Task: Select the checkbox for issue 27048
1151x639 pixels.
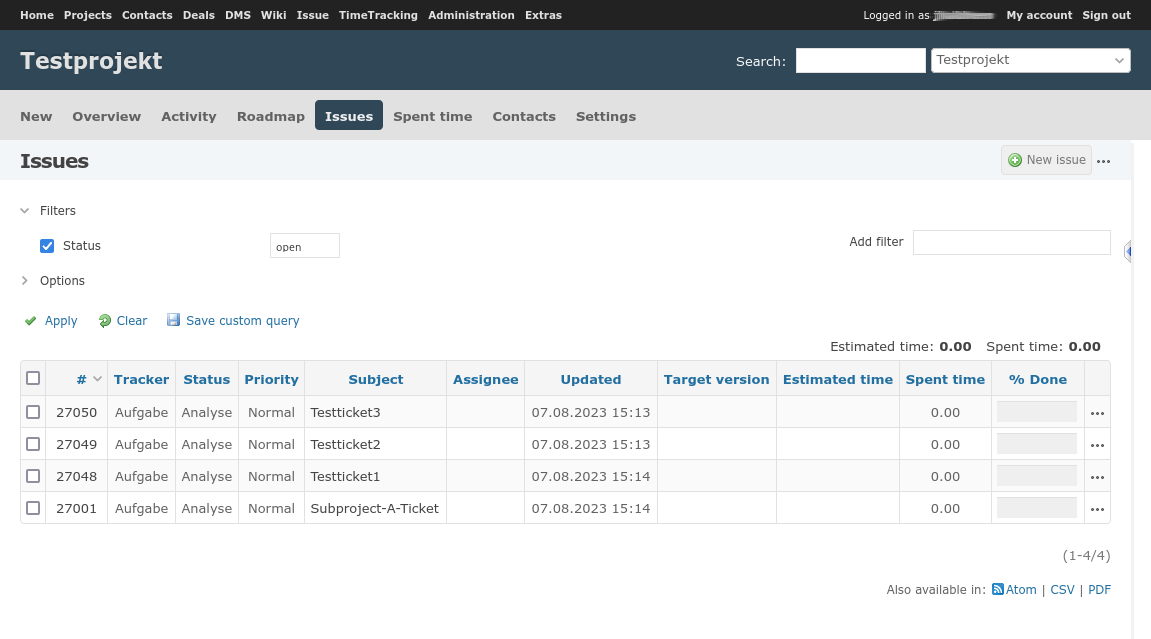Action: 33,476
